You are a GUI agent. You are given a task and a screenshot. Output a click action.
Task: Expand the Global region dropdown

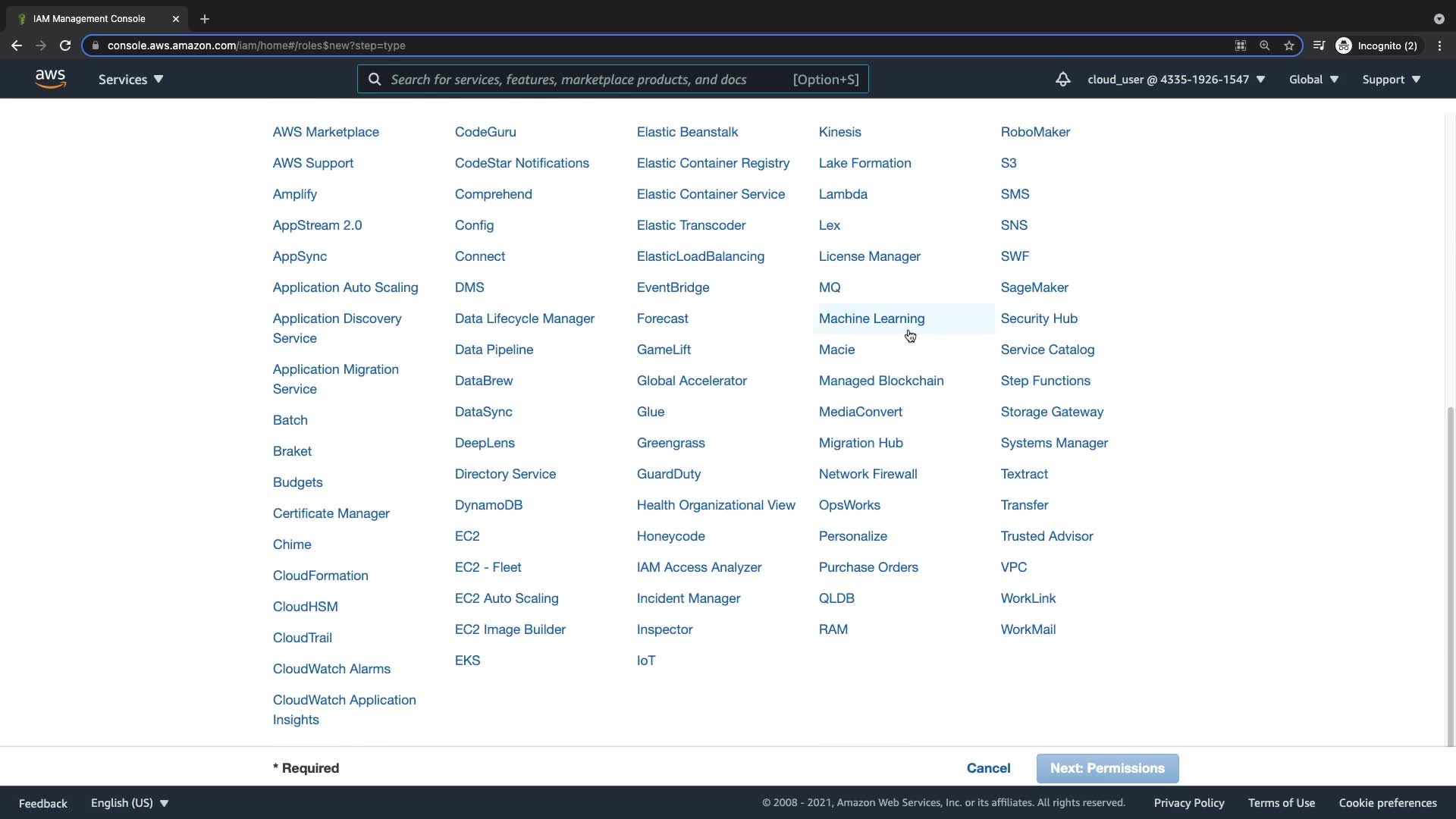click(1313, 79)
